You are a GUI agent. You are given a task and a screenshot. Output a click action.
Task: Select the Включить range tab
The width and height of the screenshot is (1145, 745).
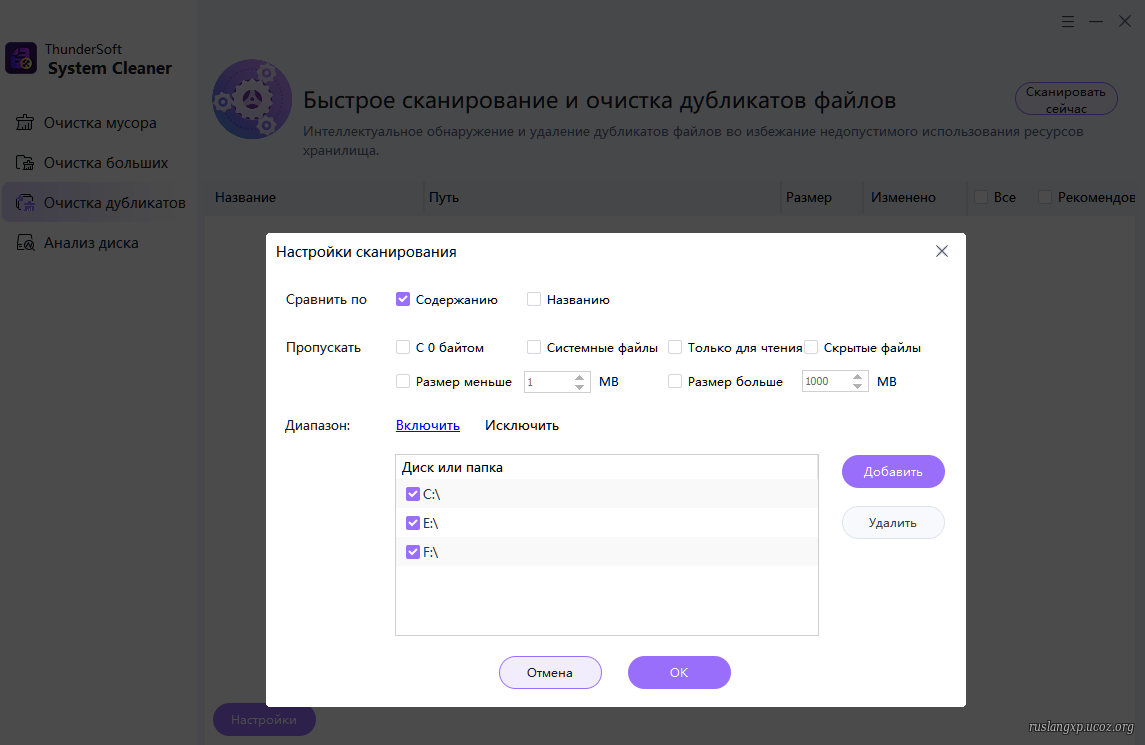pos(427,425)
